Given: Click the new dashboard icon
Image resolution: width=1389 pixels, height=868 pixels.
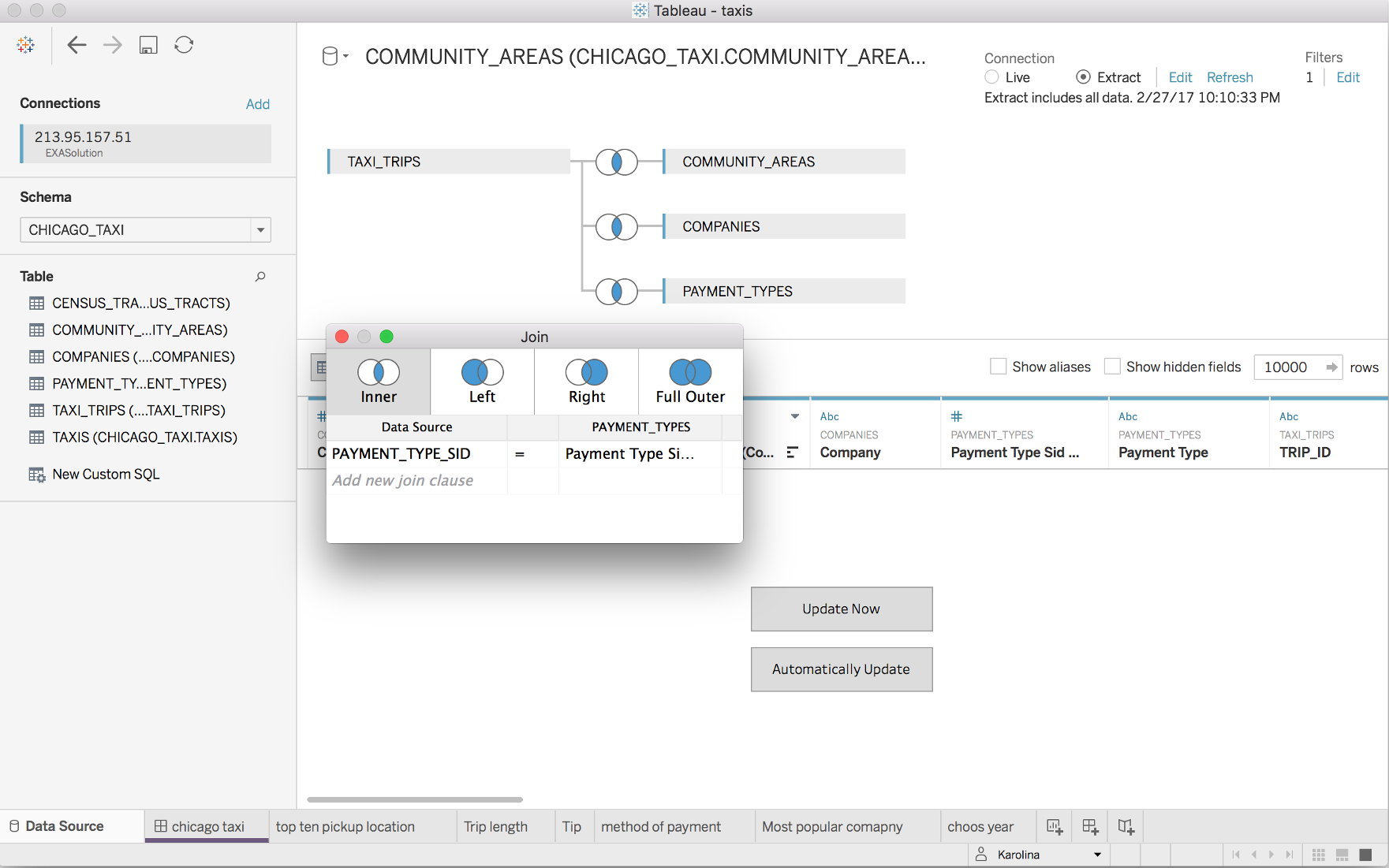Looking at the screenshot, I should tap(1090, 826).
